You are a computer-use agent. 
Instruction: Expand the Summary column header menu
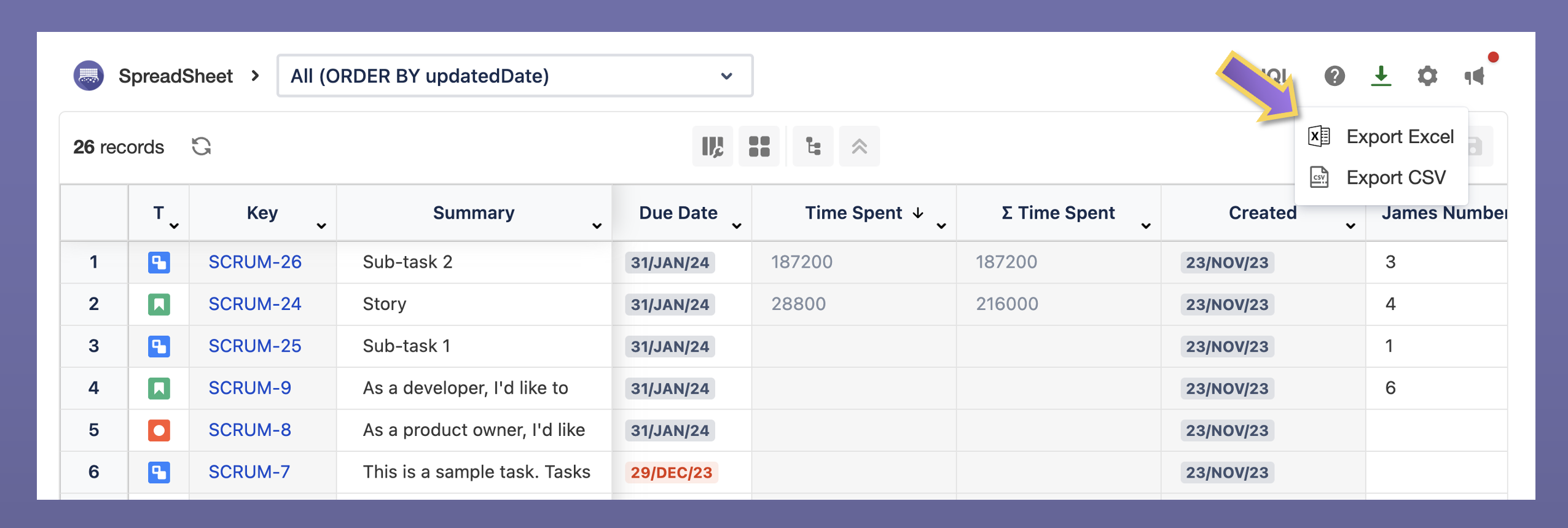tap(596, 226)
